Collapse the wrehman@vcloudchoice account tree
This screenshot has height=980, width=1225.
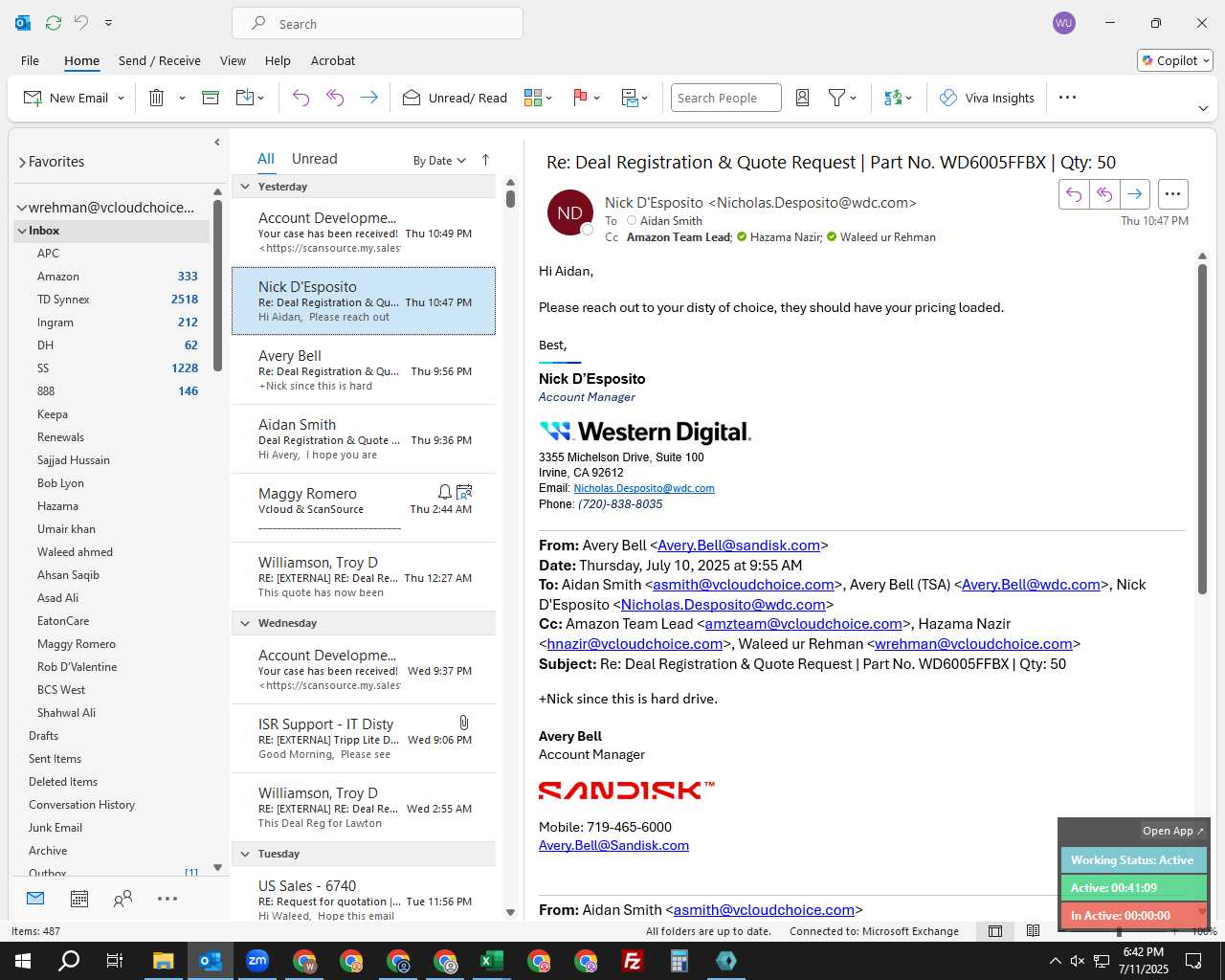tap(21, 208)
